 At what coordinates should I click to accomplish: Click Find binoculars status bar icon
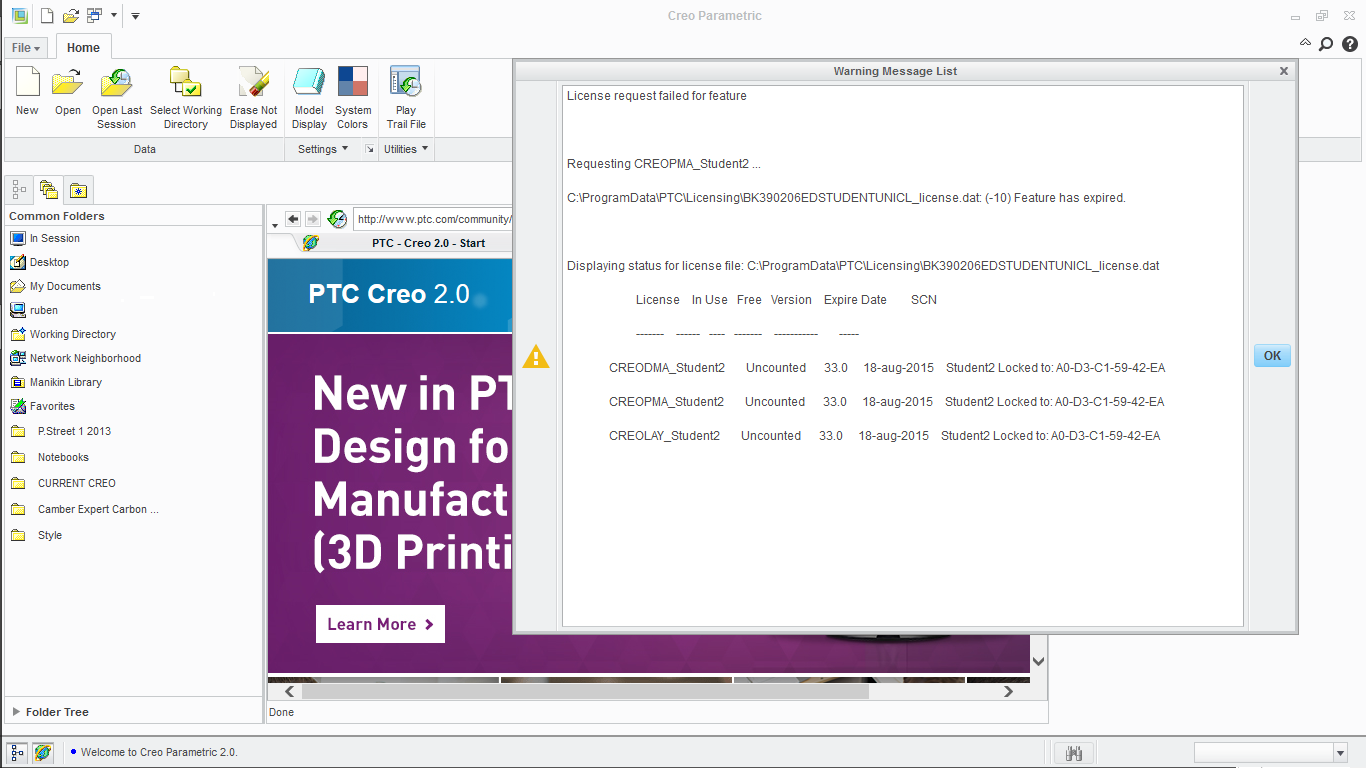[x=1075, y=753]
